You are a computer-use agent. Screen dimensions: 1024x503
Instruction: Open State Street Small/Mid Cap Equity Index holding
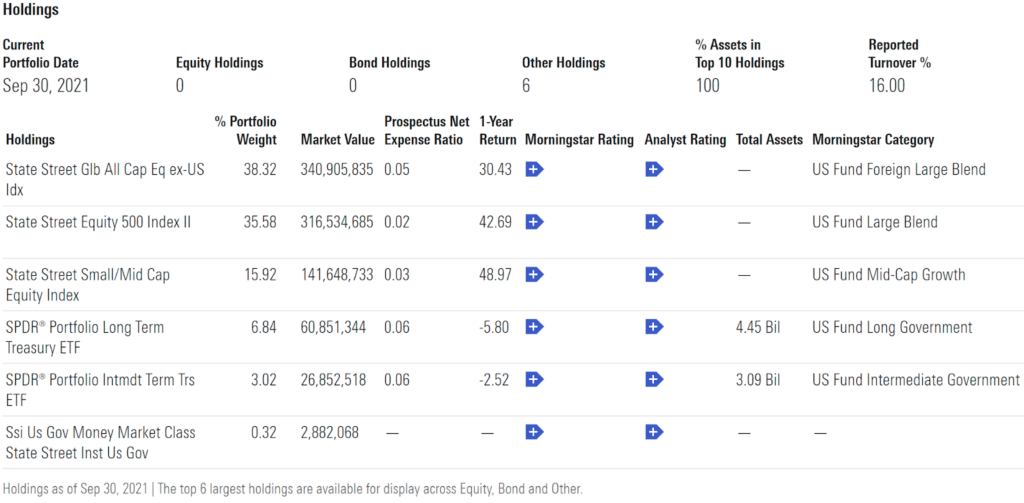88,285
